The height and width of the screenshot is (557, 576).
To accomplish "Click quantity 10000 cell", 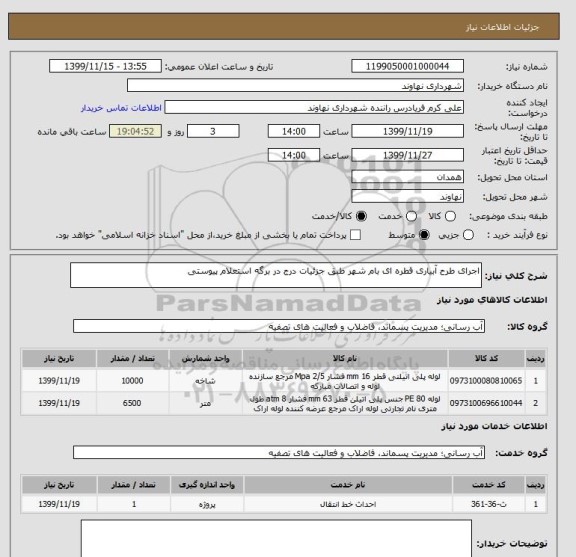I will (132, 381).
